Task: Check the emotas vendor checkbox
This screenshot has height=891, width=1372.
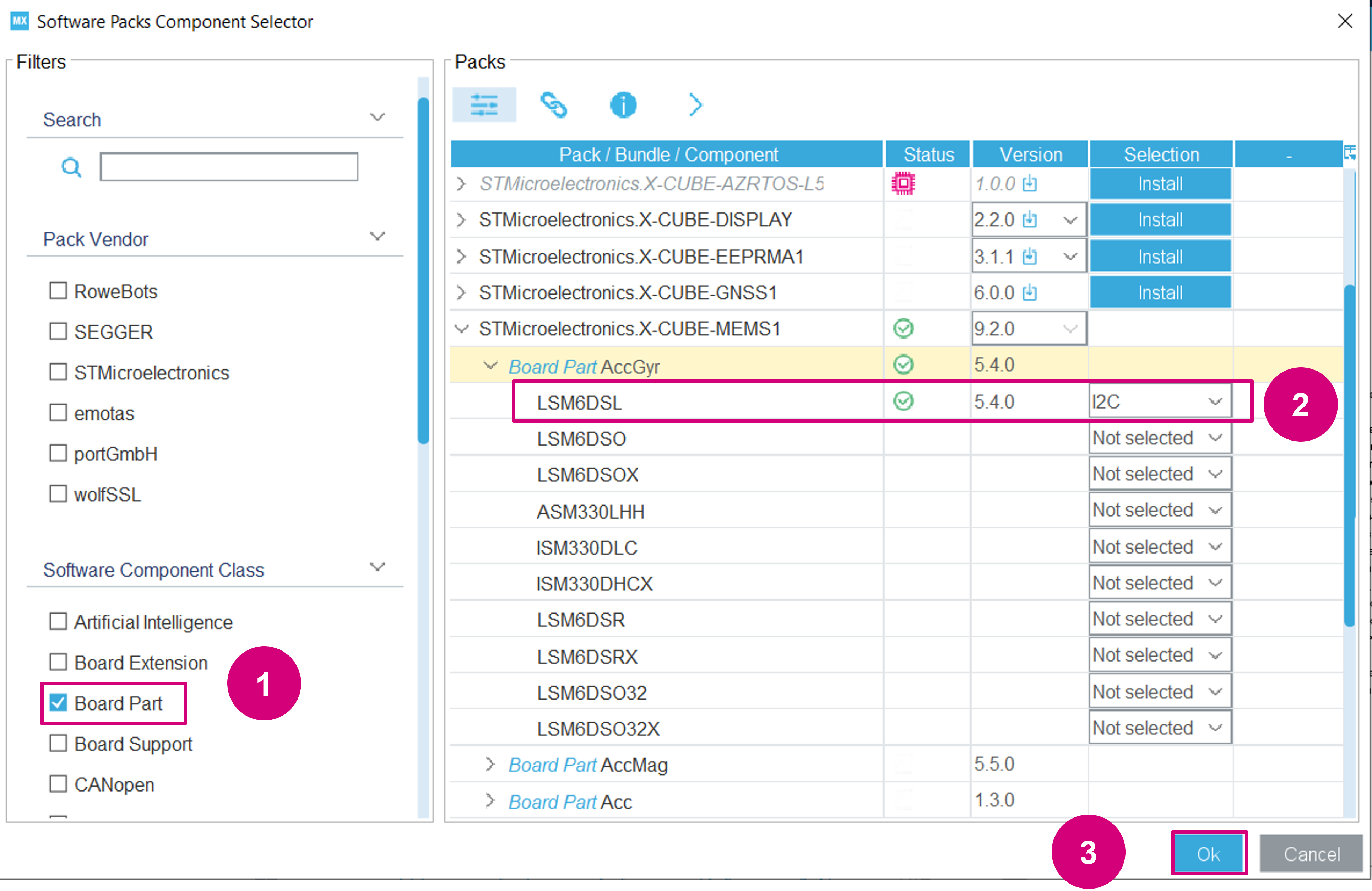Action: click(58, 413)
